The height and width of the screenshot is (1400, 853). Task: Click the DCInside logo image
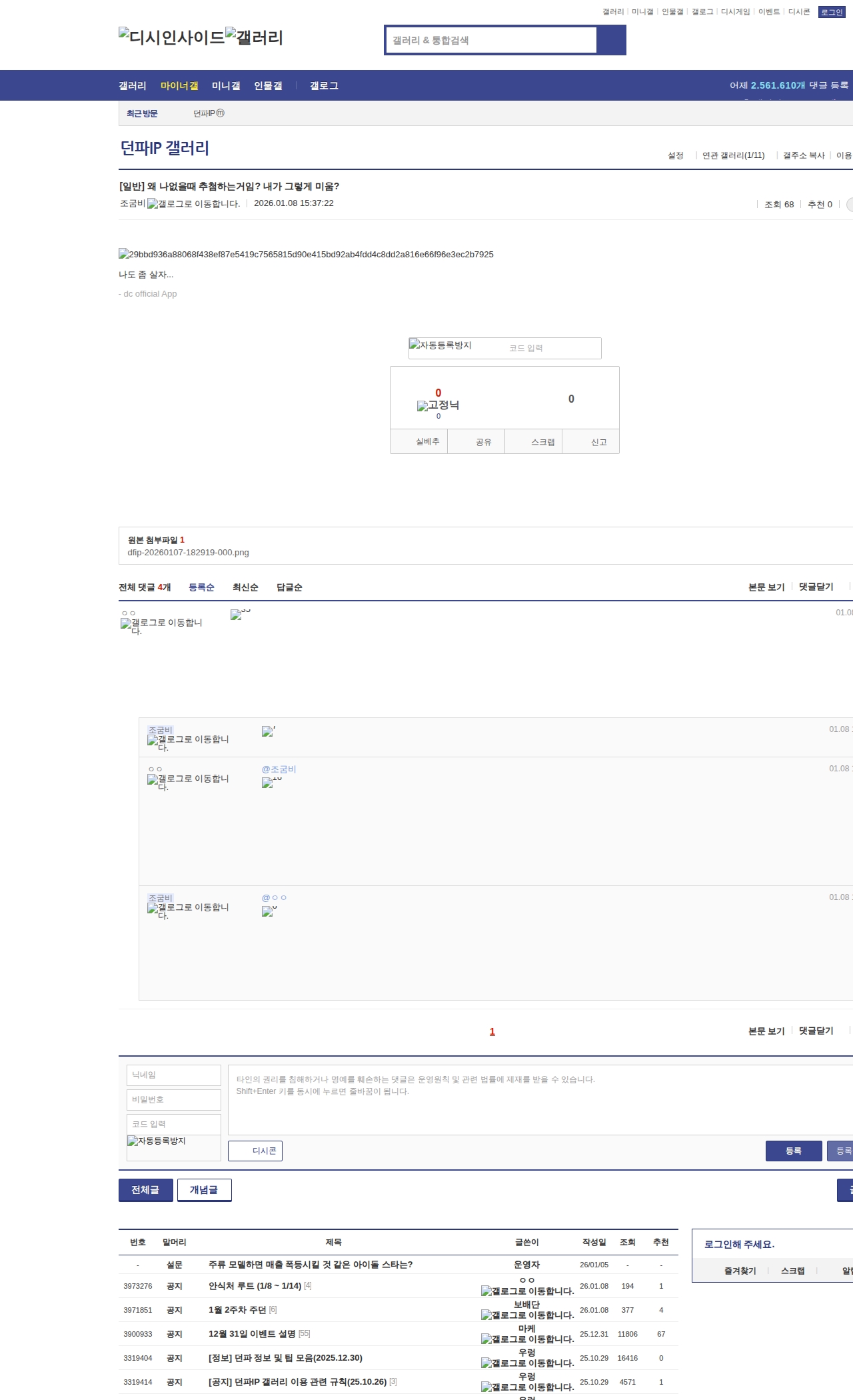click(x=171, y=37)
